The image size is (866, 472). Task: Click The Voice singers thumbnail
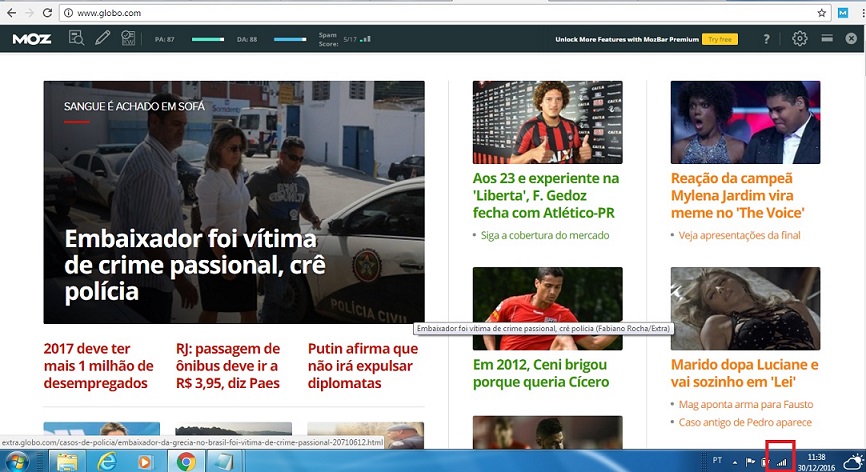coord(745,122)
